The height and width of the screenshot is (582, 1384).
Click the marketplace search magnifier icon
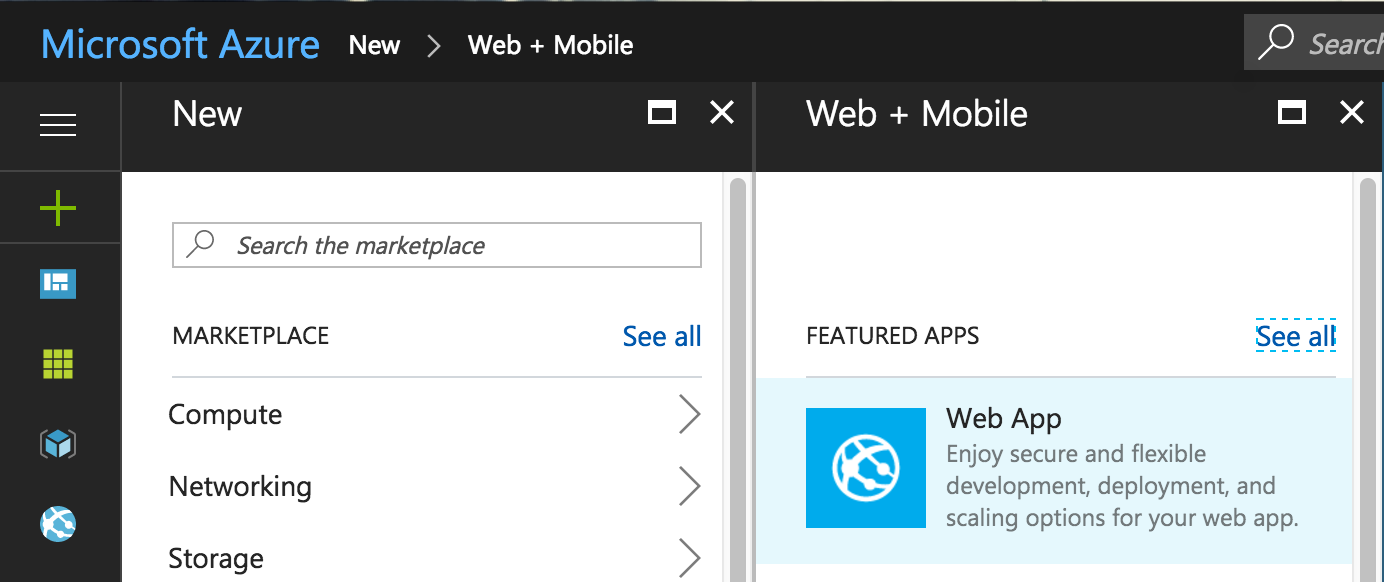point(201,244)
